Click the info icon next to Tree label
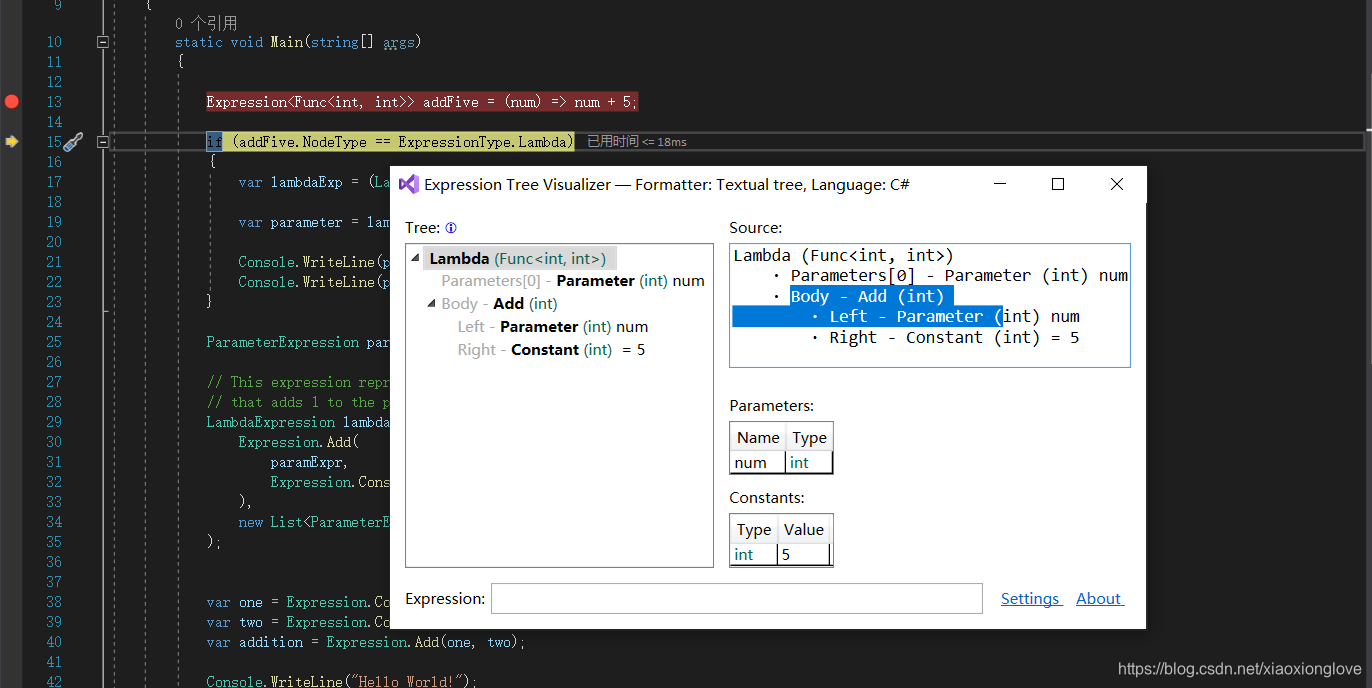The width and height of the screenshot is (1372, 688). point(450,227)
